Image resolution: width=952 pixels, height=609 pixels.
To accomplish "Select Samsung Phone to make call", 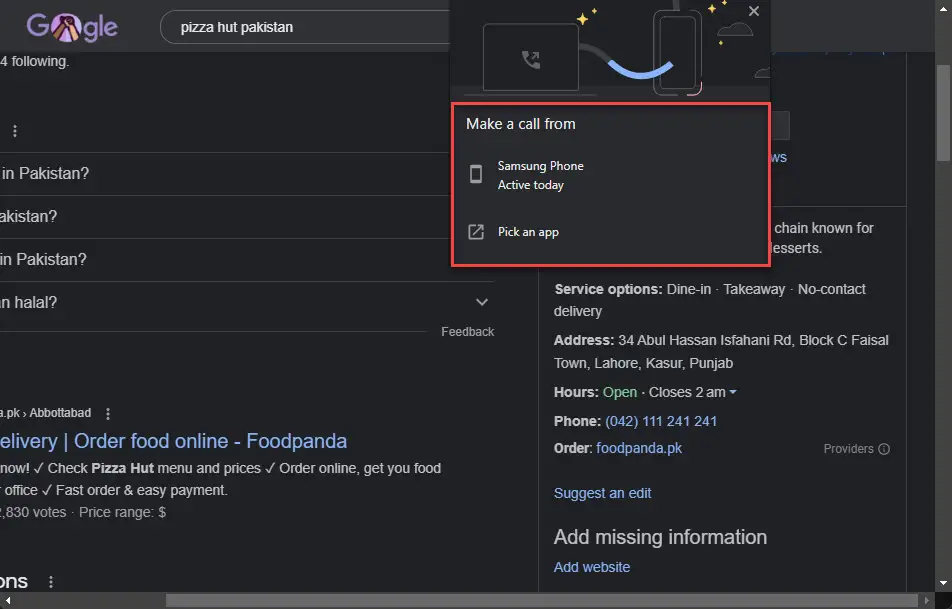I will coord(611,175).
